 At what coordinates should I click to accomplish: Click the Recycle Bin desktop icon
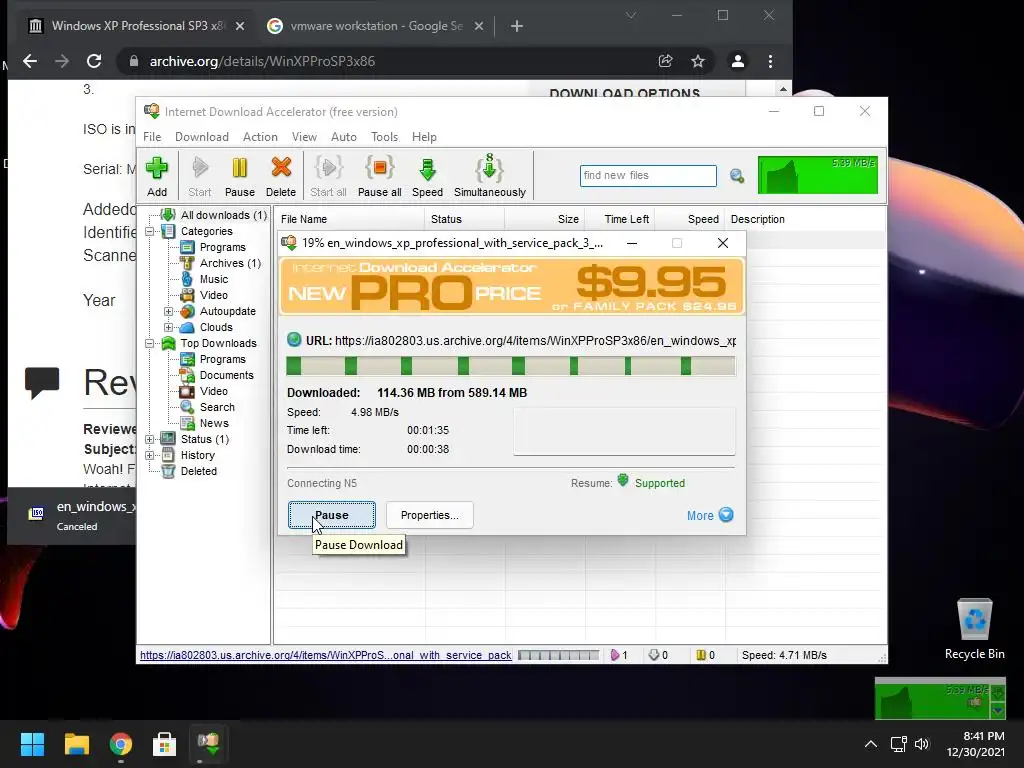click(974, 630)
